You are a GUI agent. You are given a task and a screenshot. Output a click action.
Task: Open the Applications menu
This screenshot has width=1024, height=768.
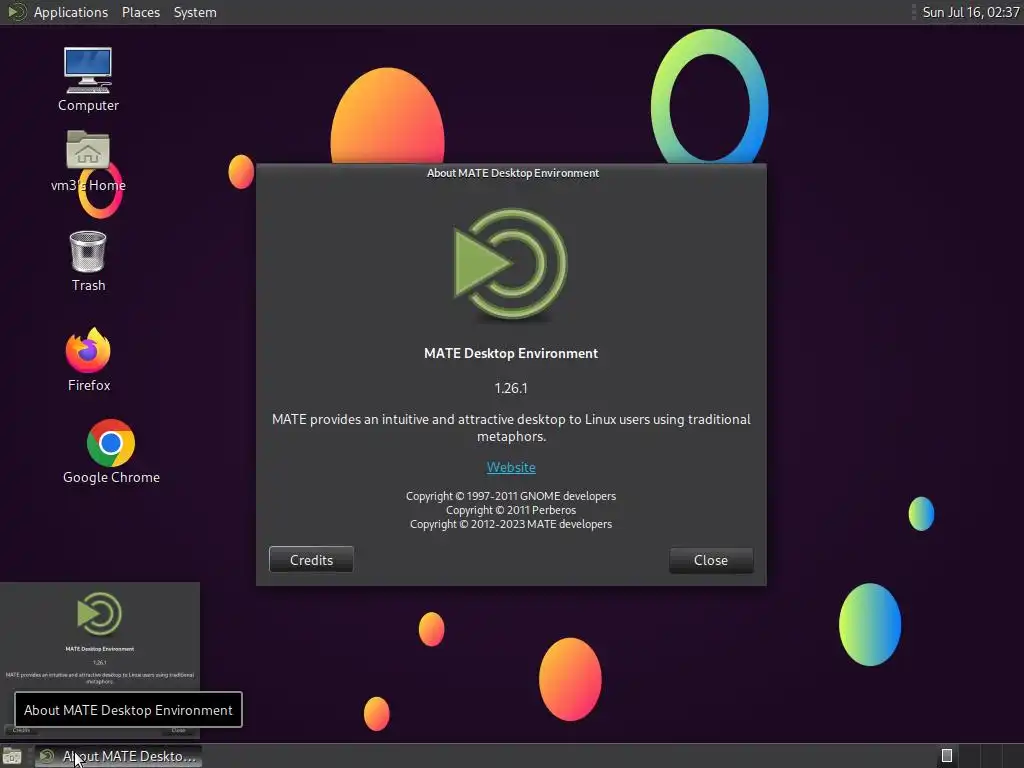click(71, 12)
